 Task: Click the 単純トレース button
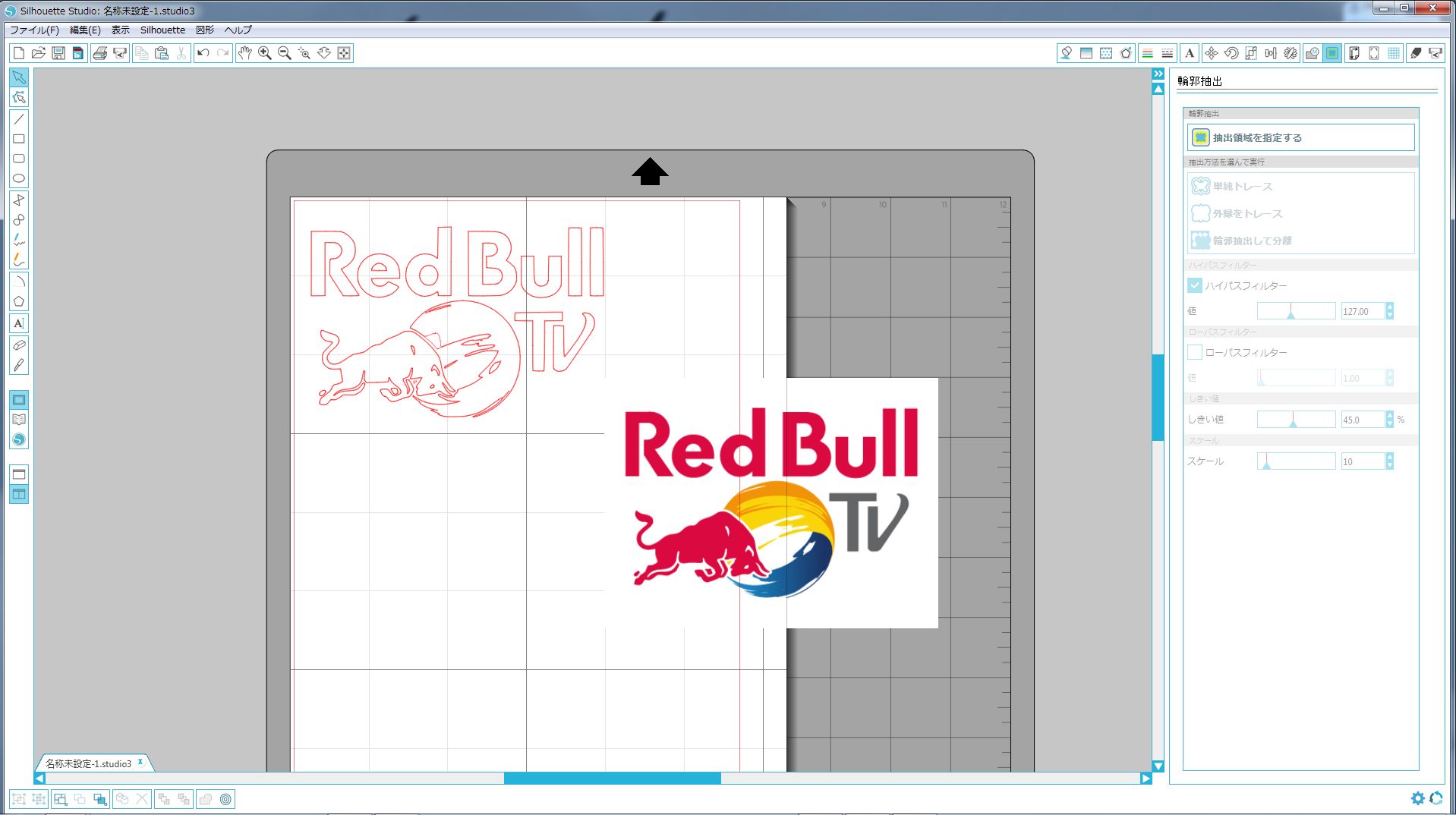1231,186
